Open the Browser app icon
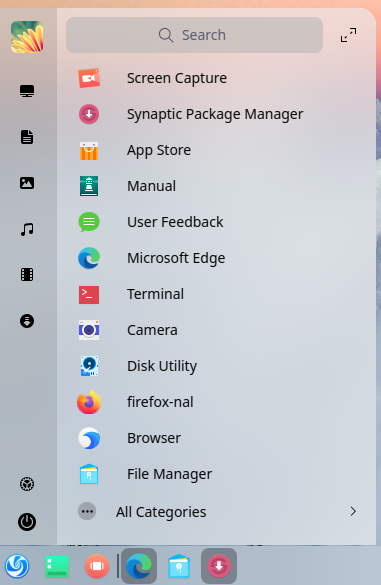Image resolution: width=381 pixels, height=585 pixels. tap(89, 438)
